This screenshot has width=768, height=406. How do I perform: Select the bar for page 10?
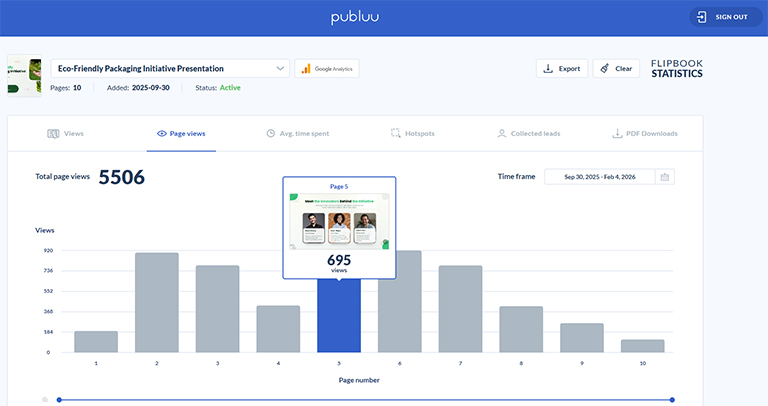tap(643, 346)
